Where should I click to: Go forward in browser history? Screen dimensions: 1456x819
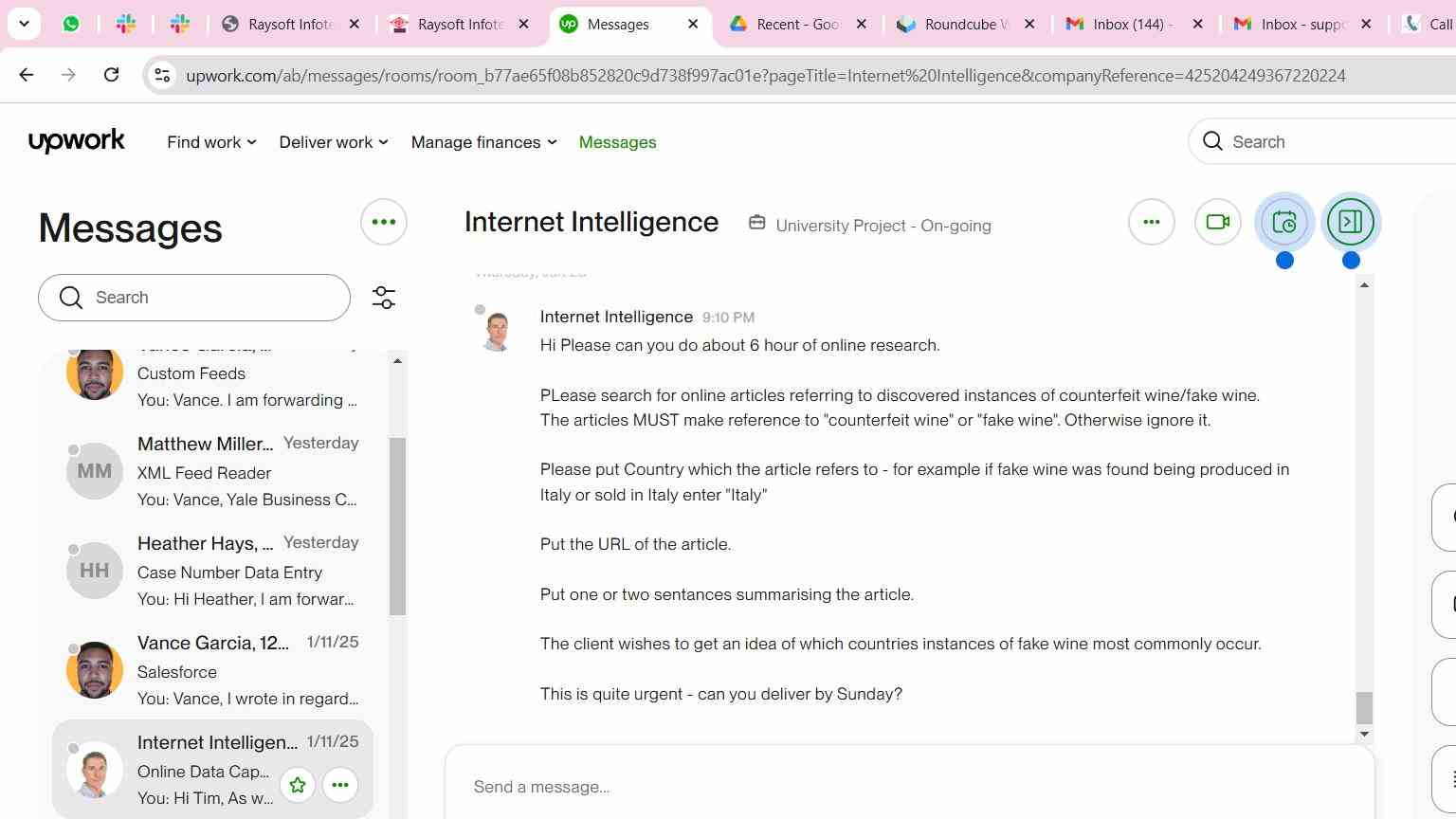pyautogui.click(x=68, y=75)
